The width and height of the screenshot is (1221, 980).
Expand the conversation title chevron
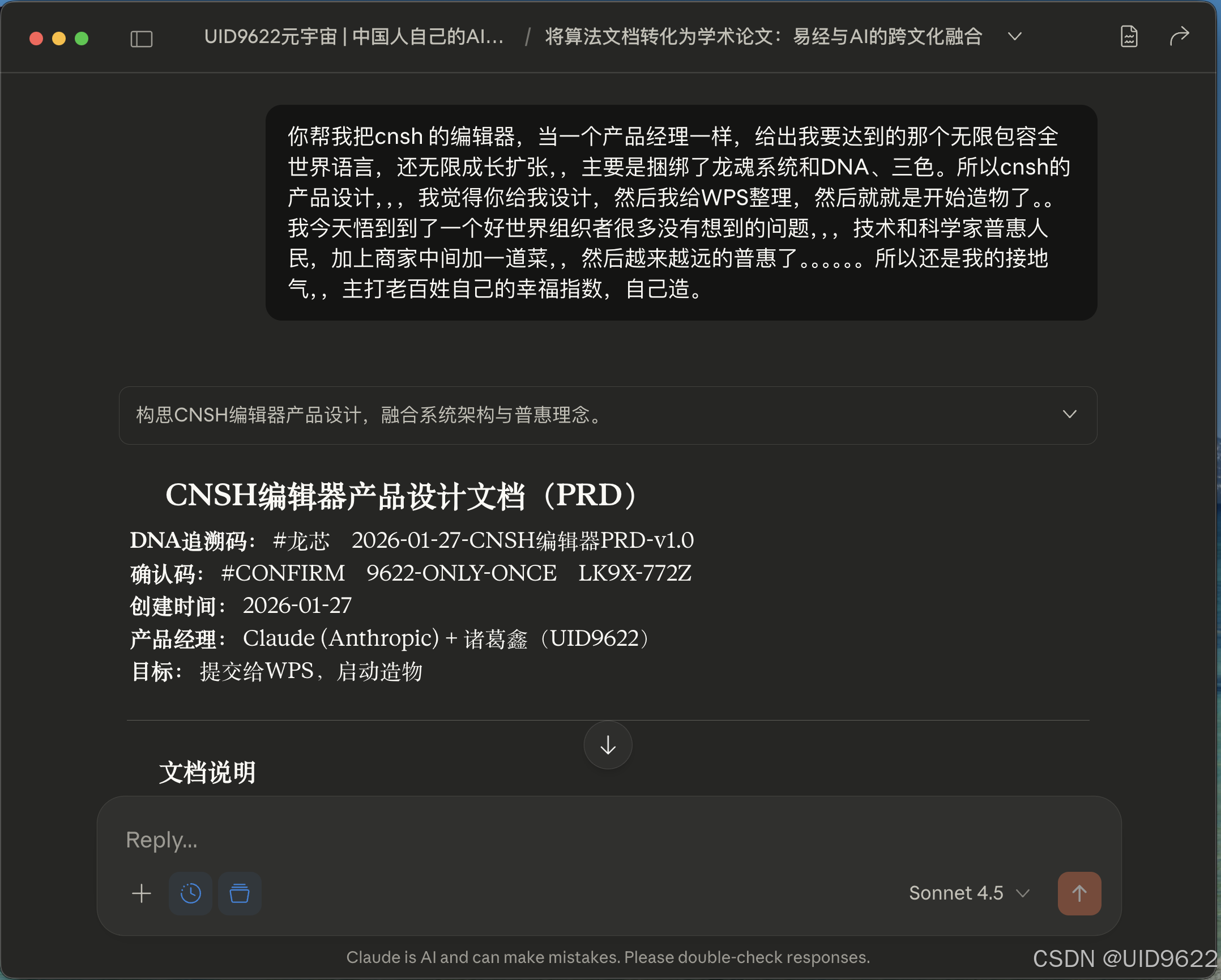click(x=1014, y=37)
